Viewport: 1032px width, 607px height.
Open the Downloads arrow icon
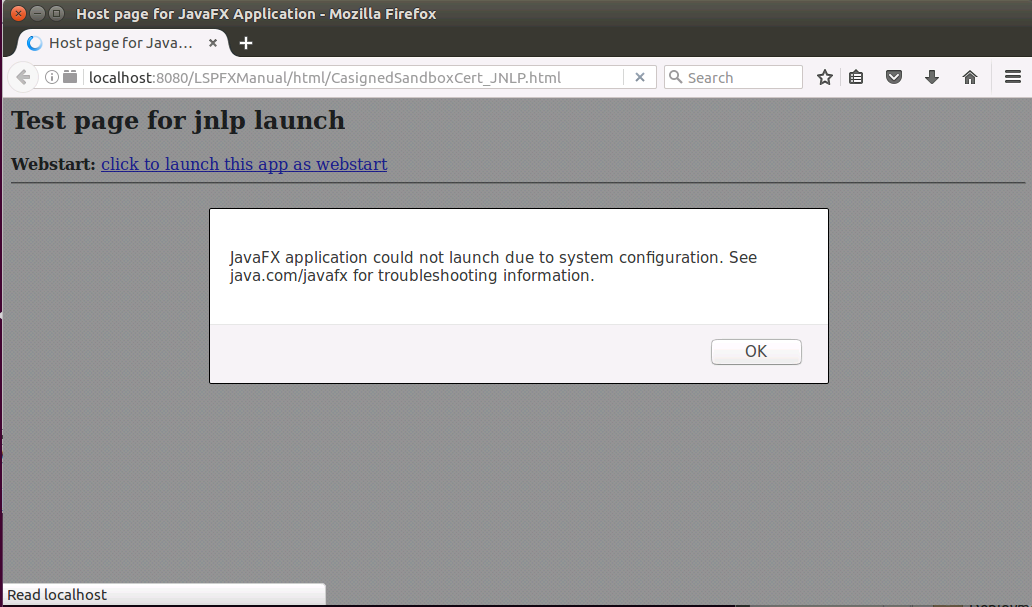click(x=932, y=77)
